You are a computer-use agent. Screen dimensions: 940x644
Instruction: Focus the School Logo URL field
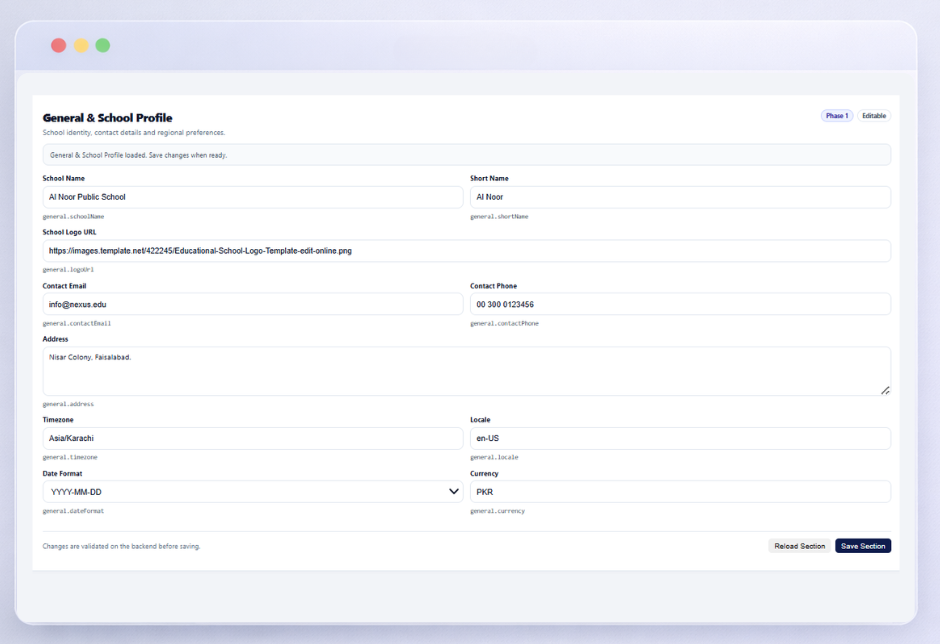click(466, 251)
